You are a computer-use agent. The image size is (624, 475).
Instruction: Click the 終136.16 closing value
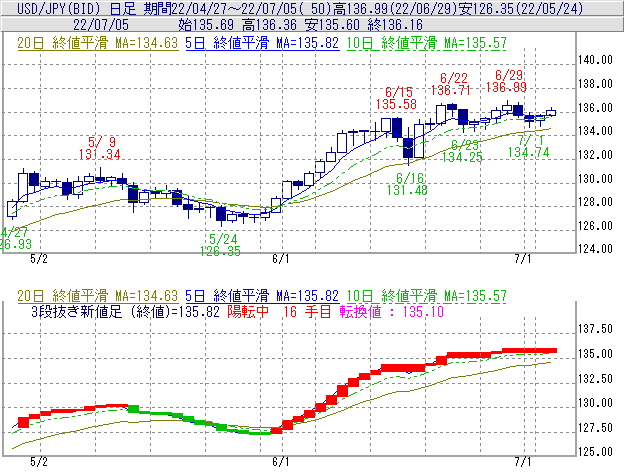click(395, 25)
